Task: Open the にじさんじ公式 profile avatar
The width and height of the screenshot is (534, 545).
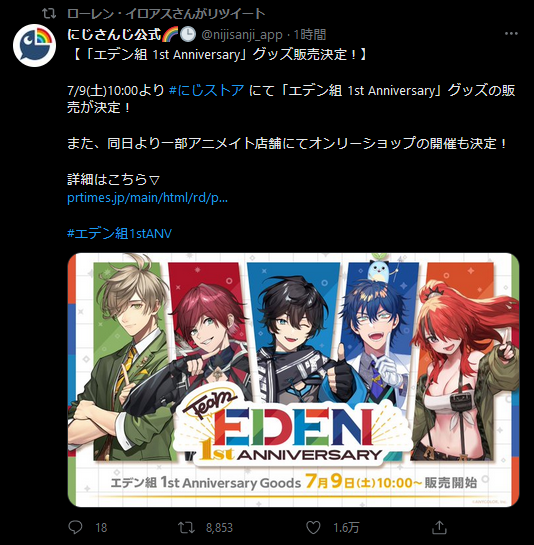Action: [x=34, y=45]
